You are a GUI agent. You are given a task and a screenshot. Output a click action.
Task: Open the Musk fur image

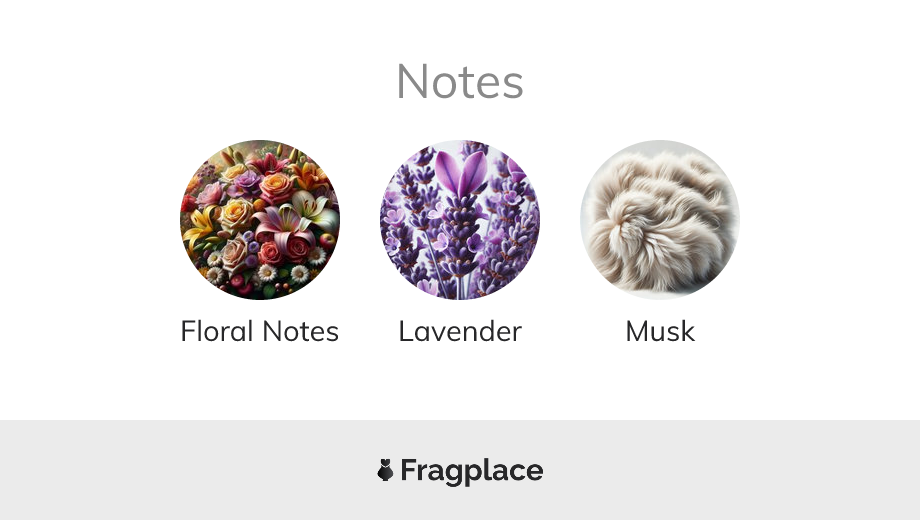click(660, 220)
